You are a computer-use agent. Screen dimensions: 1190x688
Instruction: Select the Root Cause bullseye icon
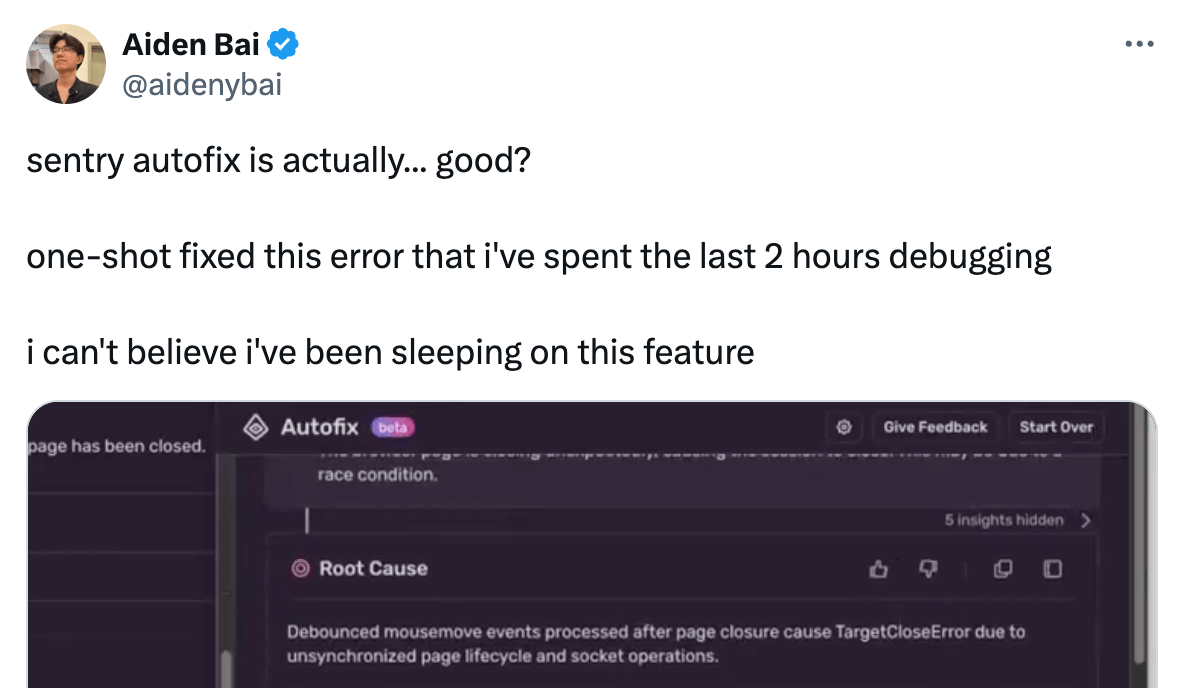point(299,568)
